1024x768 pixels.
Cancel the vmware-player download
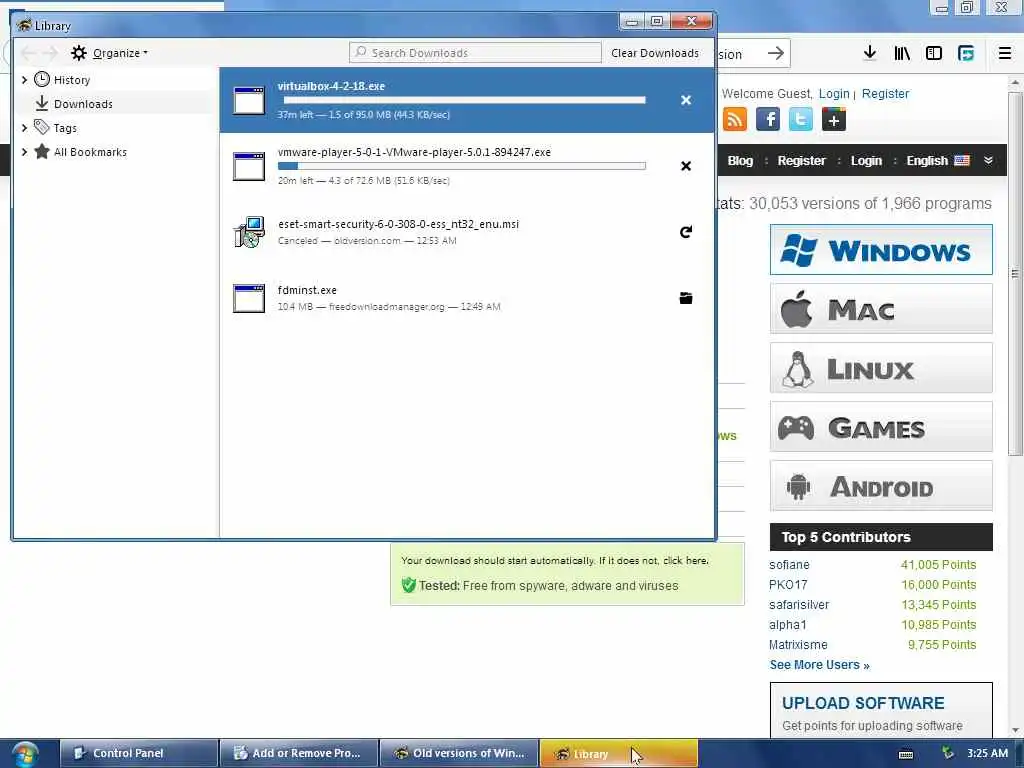click(686, 166)
